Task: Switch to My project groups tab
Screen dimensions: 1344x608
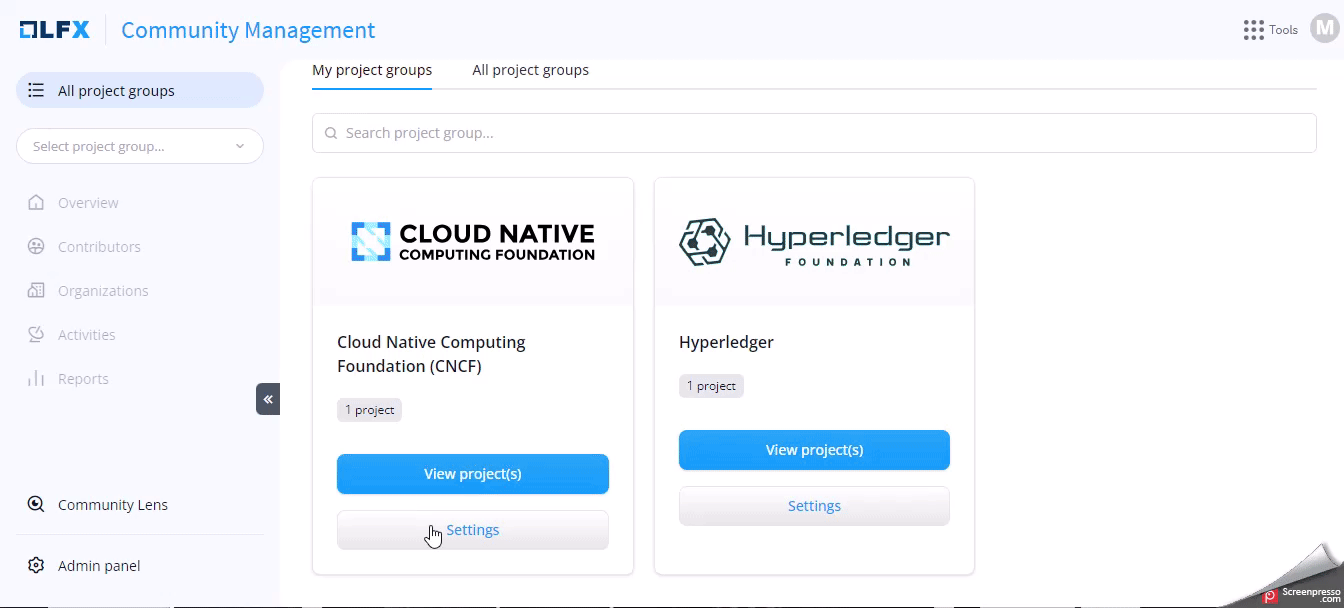Action: pos(372,70)
